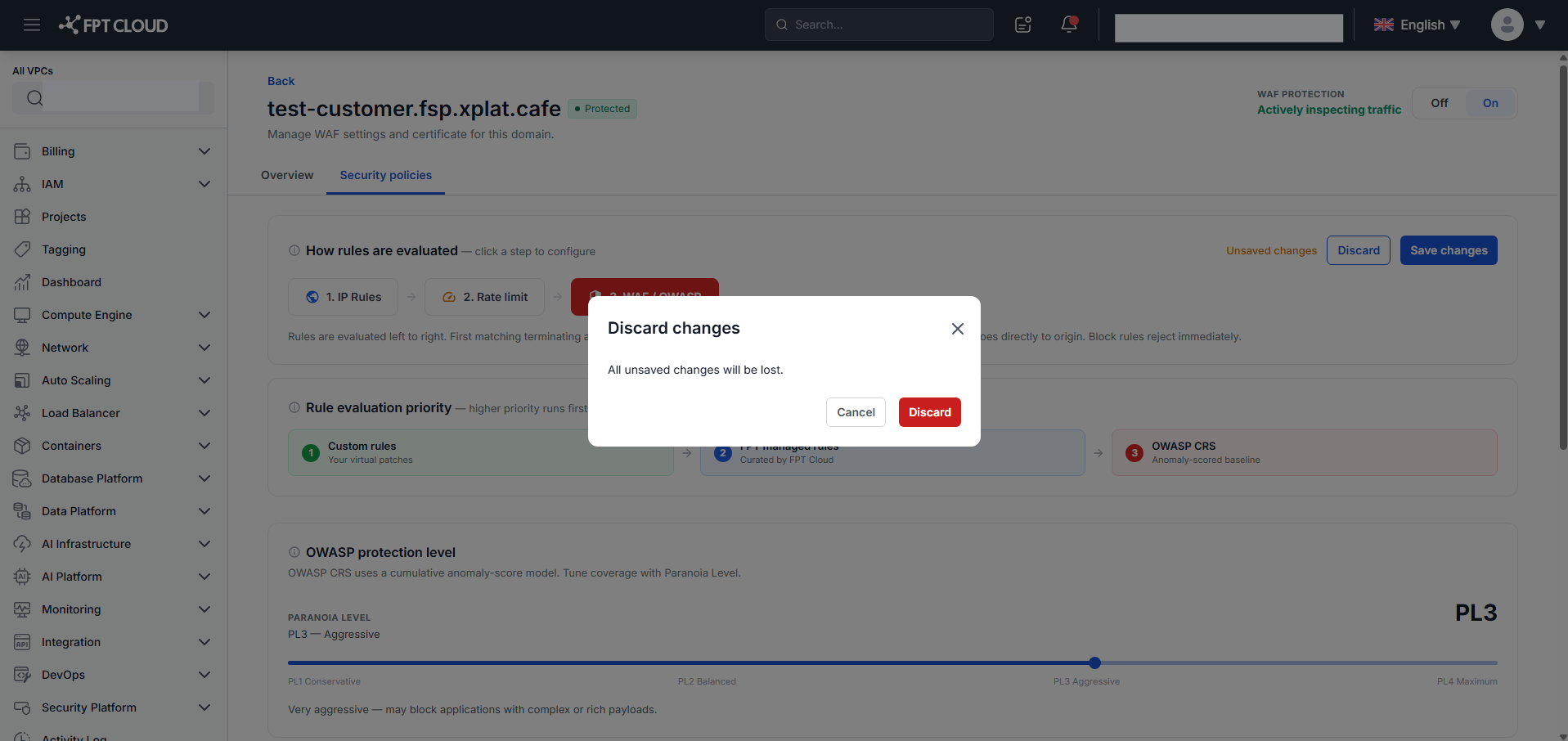
Task: Click the info icon beside OWASP protection level
Action: point(294,552)
